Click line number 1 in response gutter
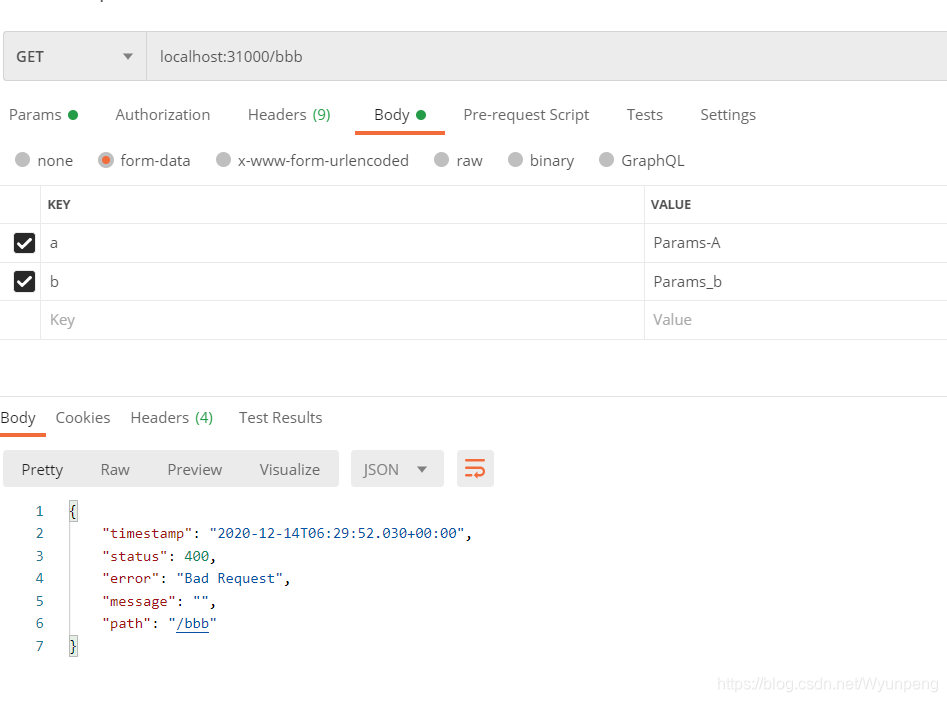This screenshot has width=947, height=702. 39,512
